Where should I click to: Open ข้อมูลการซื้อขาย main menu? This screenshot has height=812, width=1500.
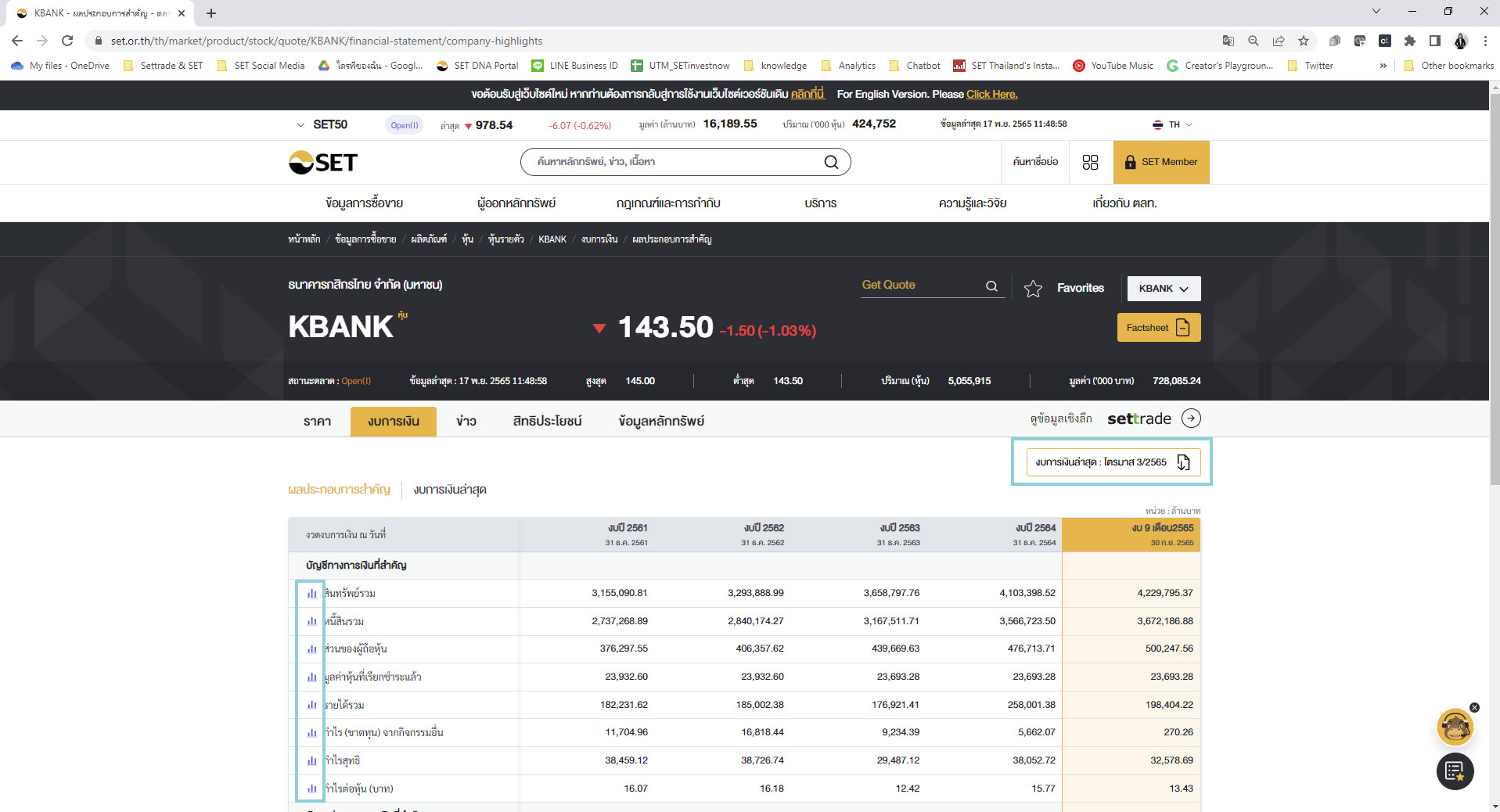[x=364, y=203]
